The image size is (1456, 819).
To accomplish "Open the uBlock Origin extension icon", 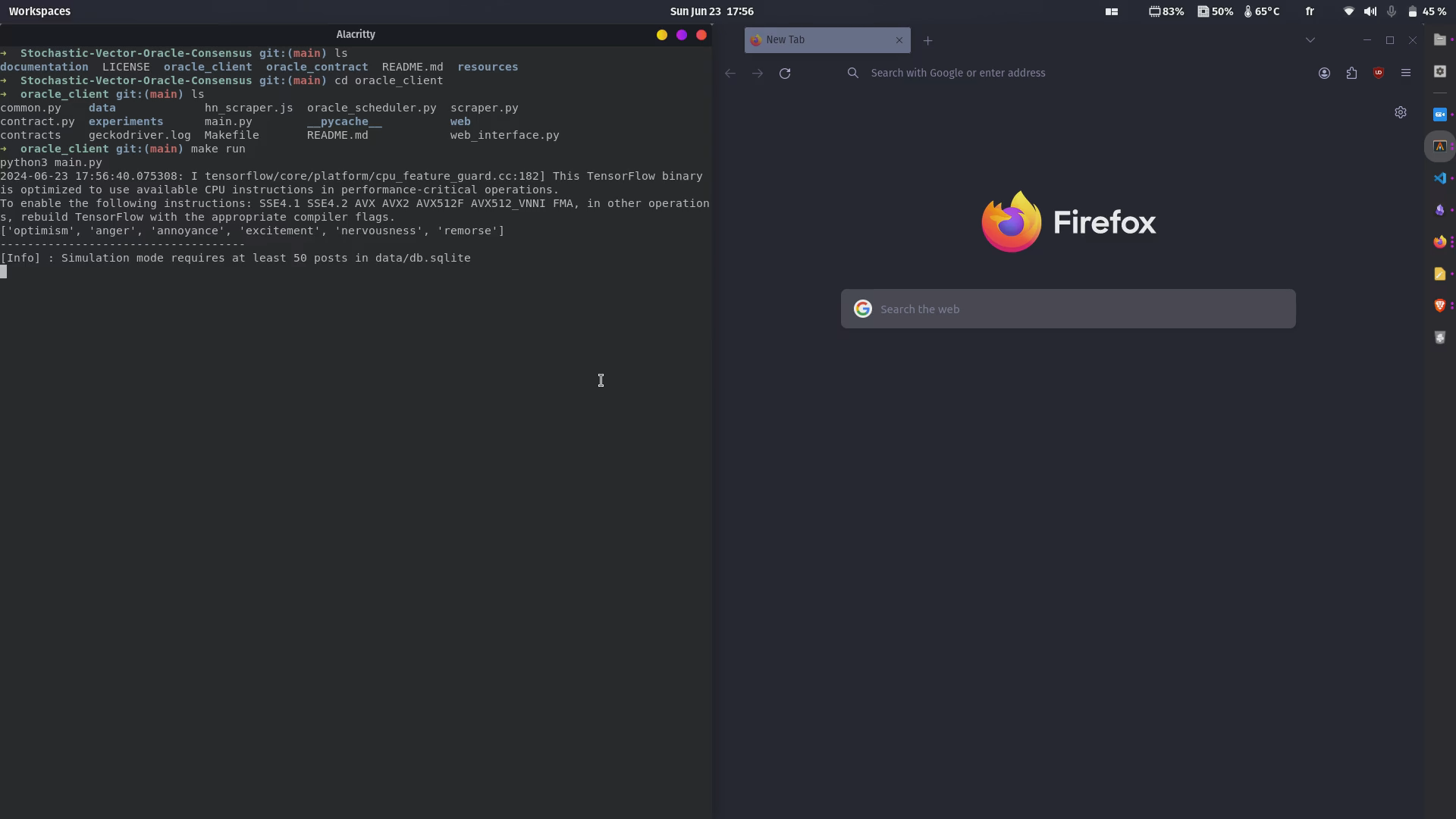I will [x=1379, y=73].
